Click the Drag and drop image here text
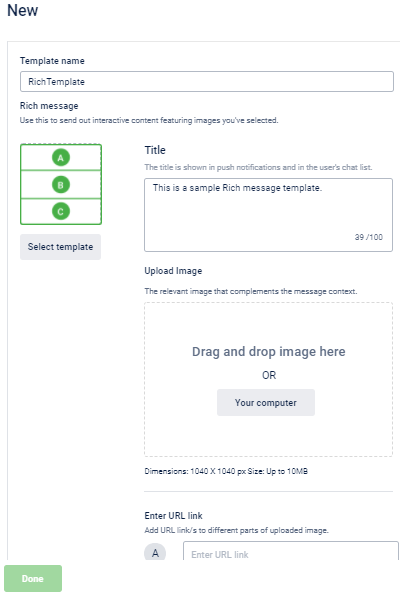Image resolution: width=400 pixels, height=595 pixels. (x=269, y=351)
